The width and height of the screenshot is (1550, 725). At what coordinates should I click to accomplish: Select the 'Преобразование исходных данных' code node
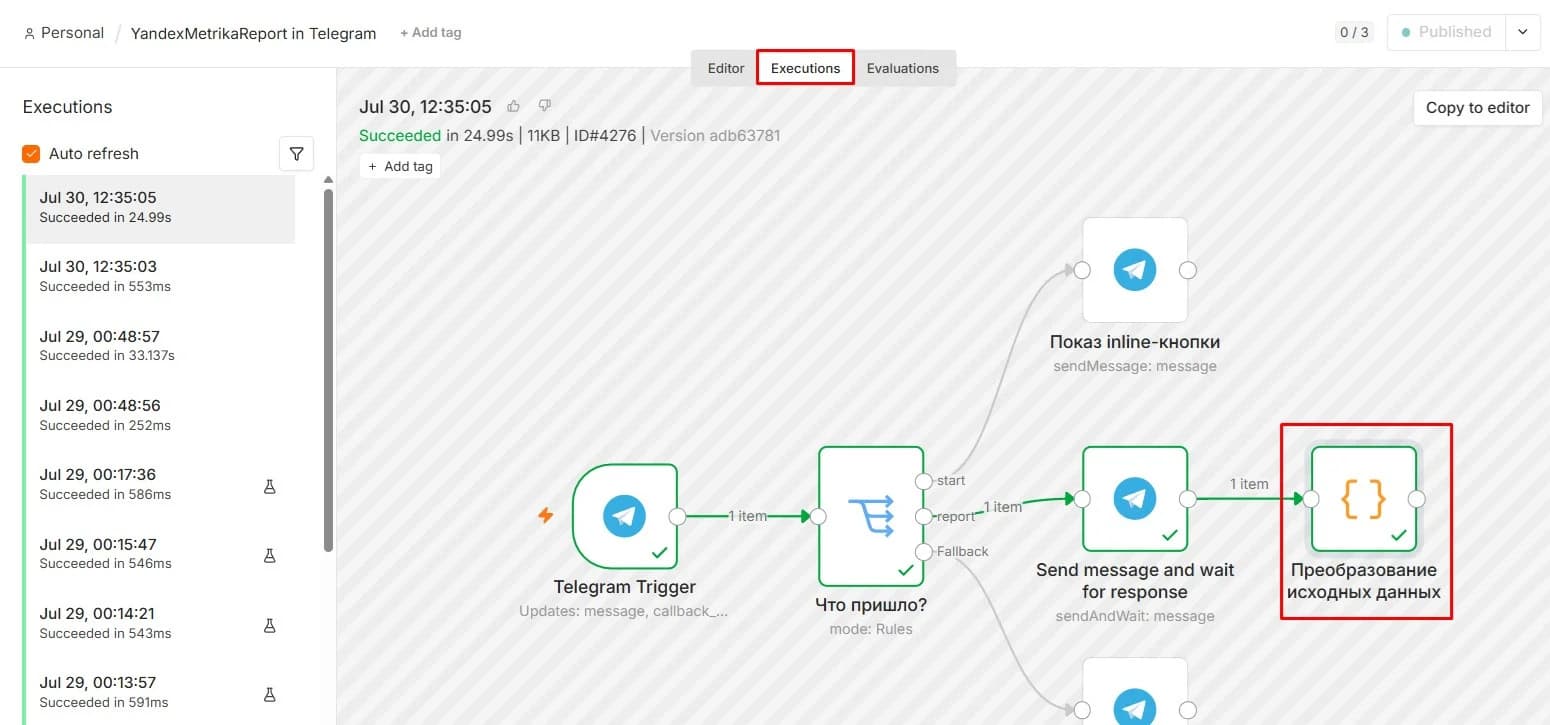(1364, 499)
